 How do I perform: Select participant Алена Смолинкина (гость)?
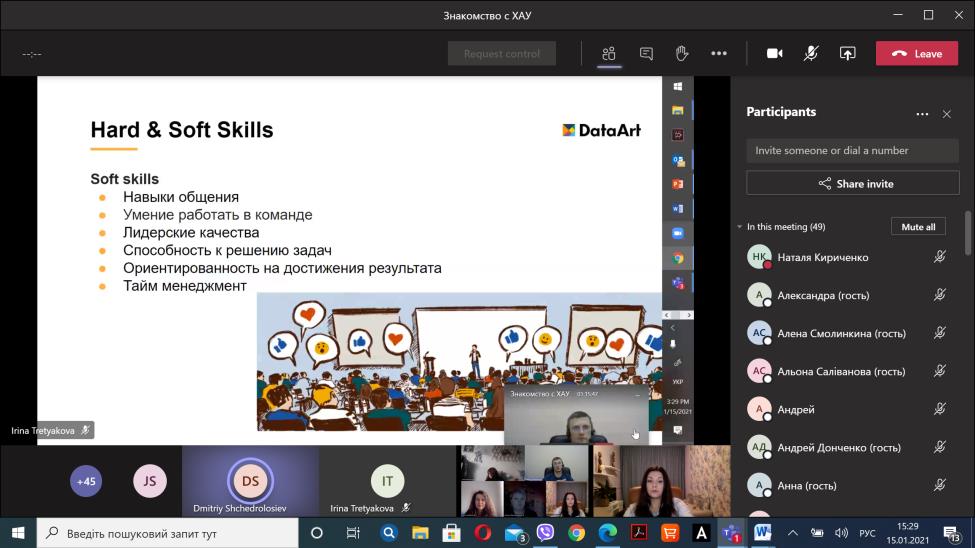point(838,333)
